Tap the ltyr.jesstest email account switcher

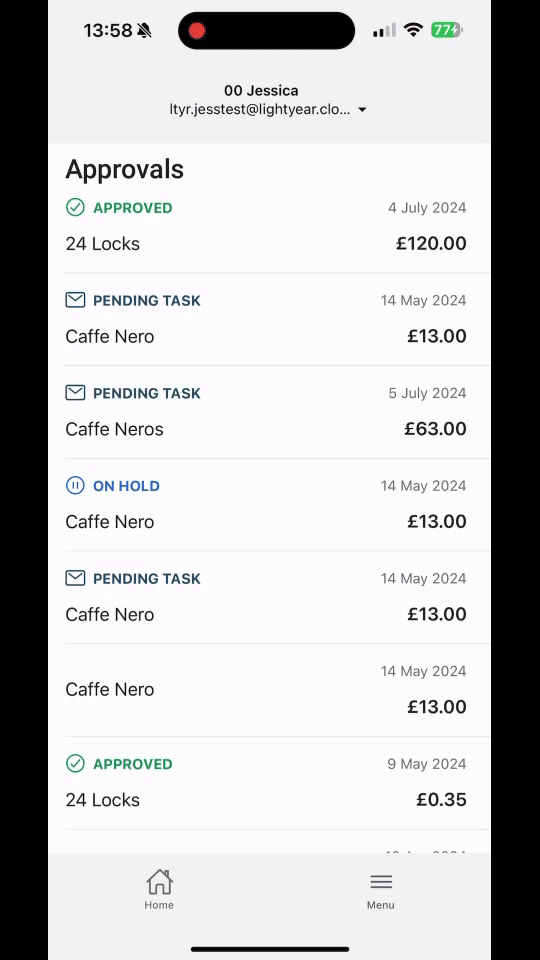point(260,110)
